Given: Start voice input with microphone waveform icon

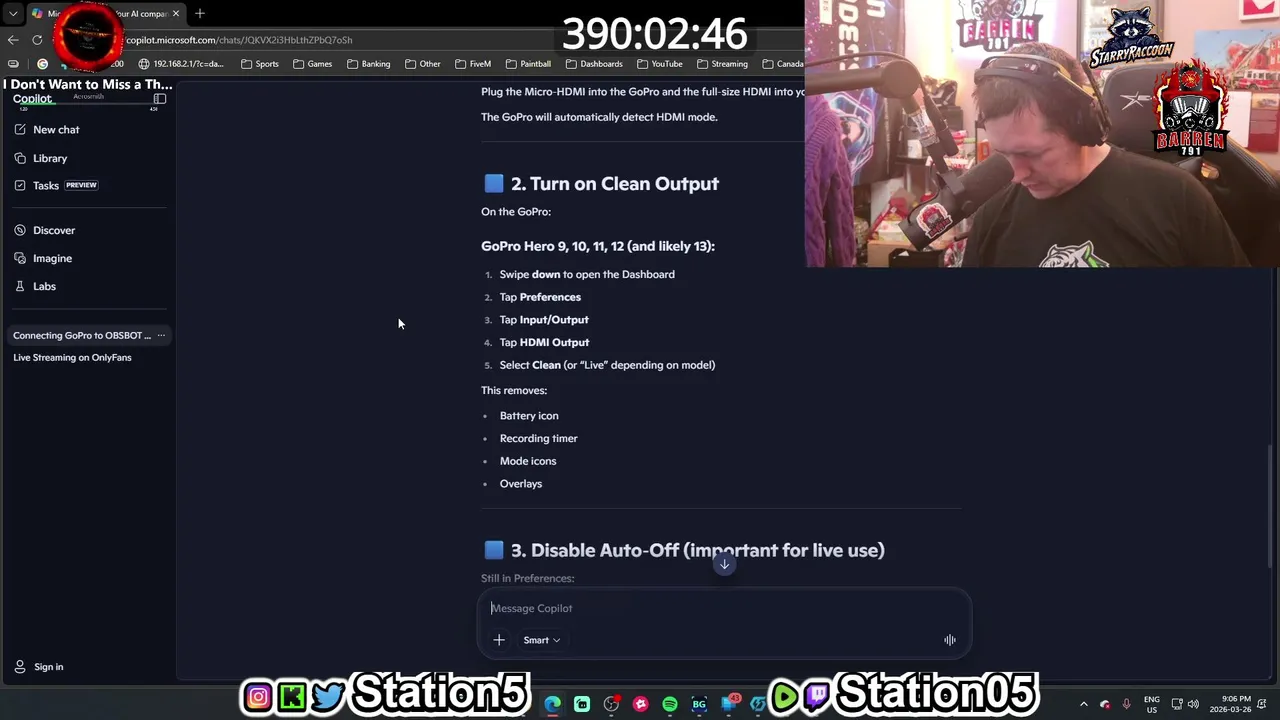Looking at the screenshot, I should (x=949, y=640).
